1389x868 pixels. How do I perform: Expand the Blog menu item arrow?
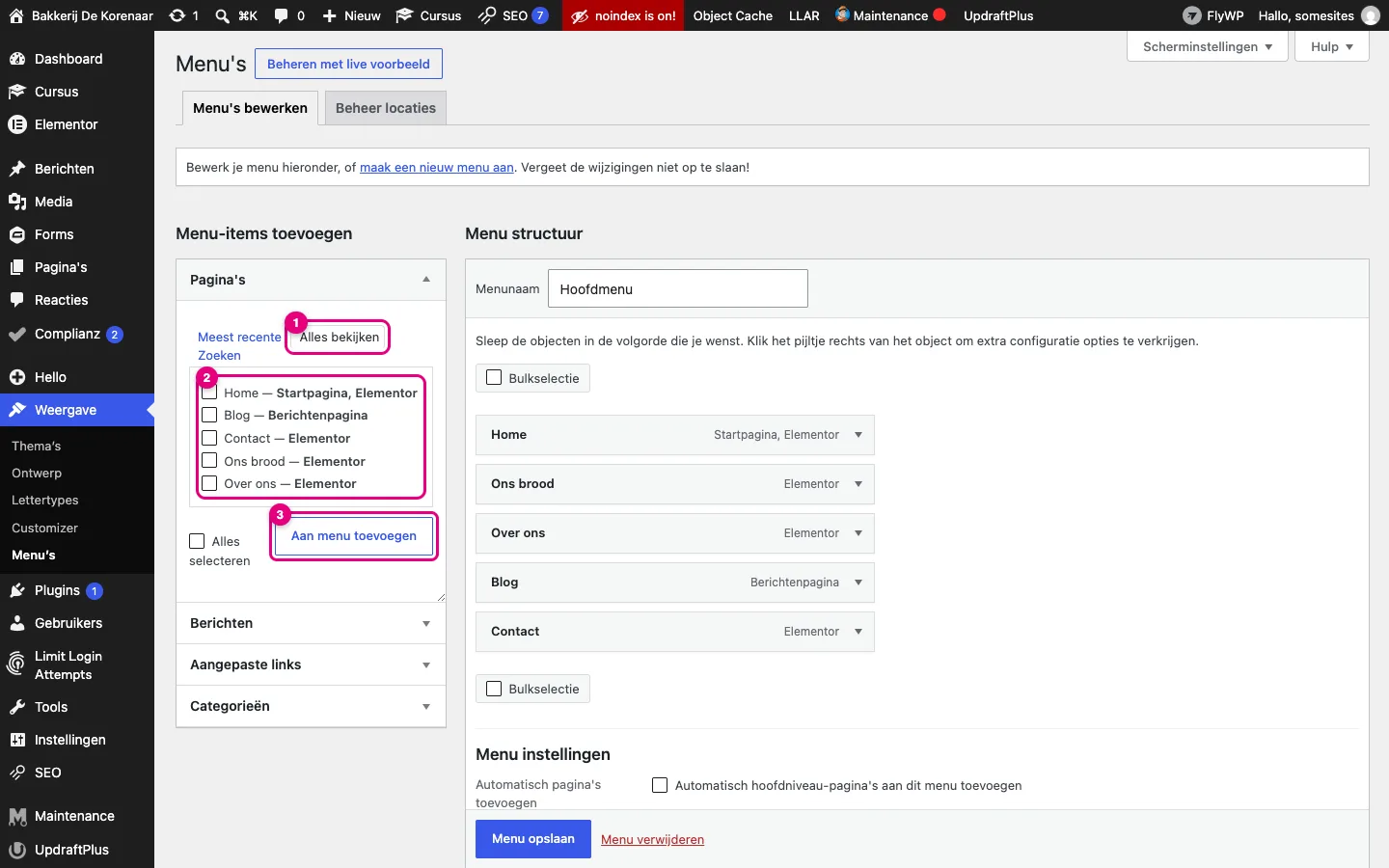pos(858,583)
